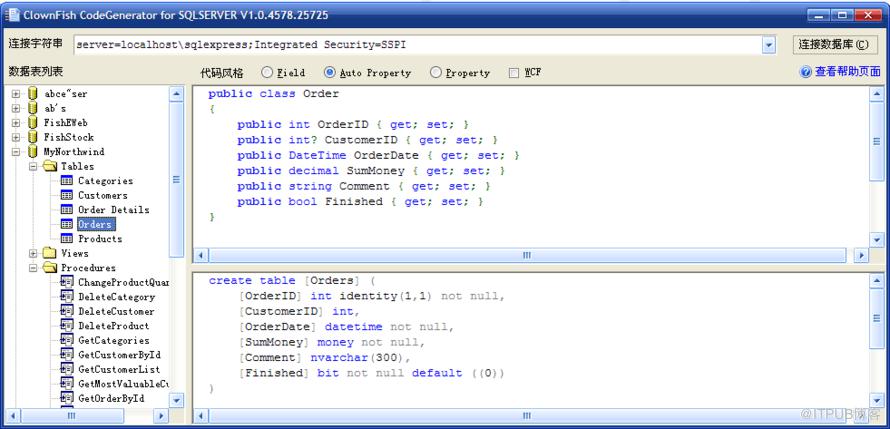
Task: Click the Views folder icon
Action: (51, 253)
